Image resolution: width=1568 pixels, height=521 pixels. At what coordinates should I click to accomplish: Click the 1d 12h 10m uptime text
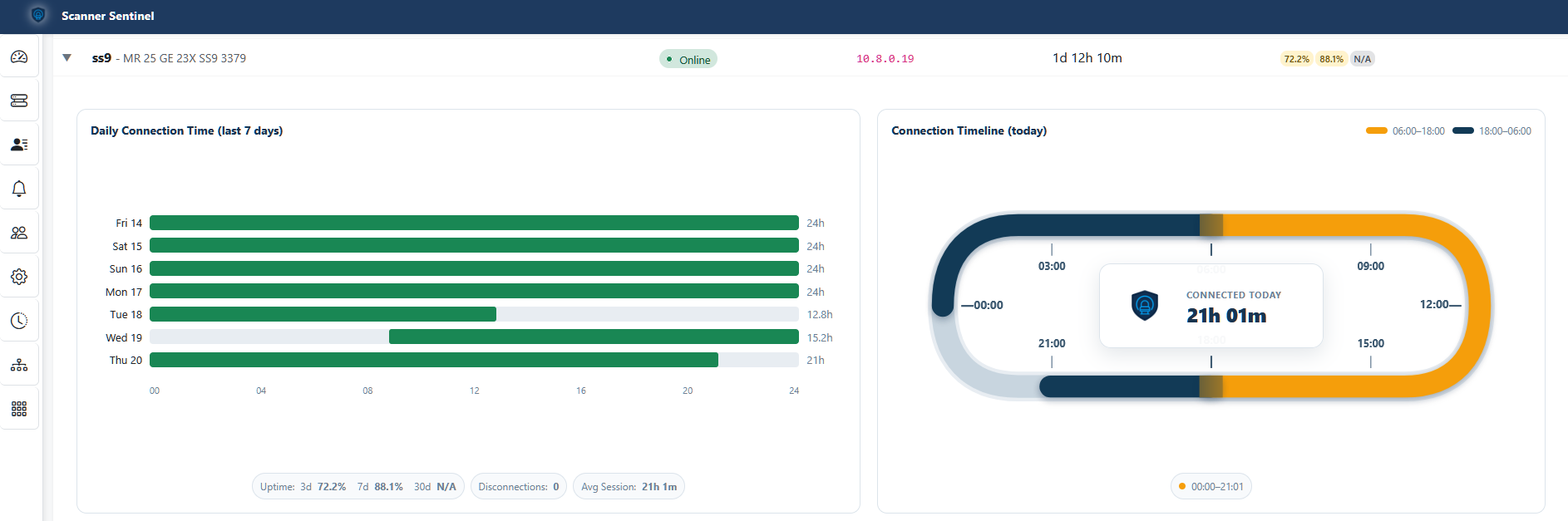click(1087, 58)
